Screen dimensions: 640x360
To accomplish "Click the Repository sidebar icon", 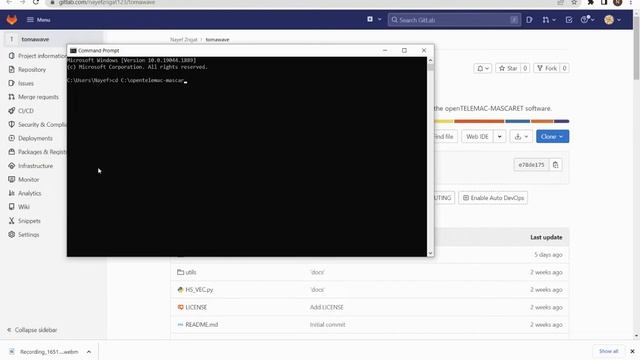I will click(11, 69).
